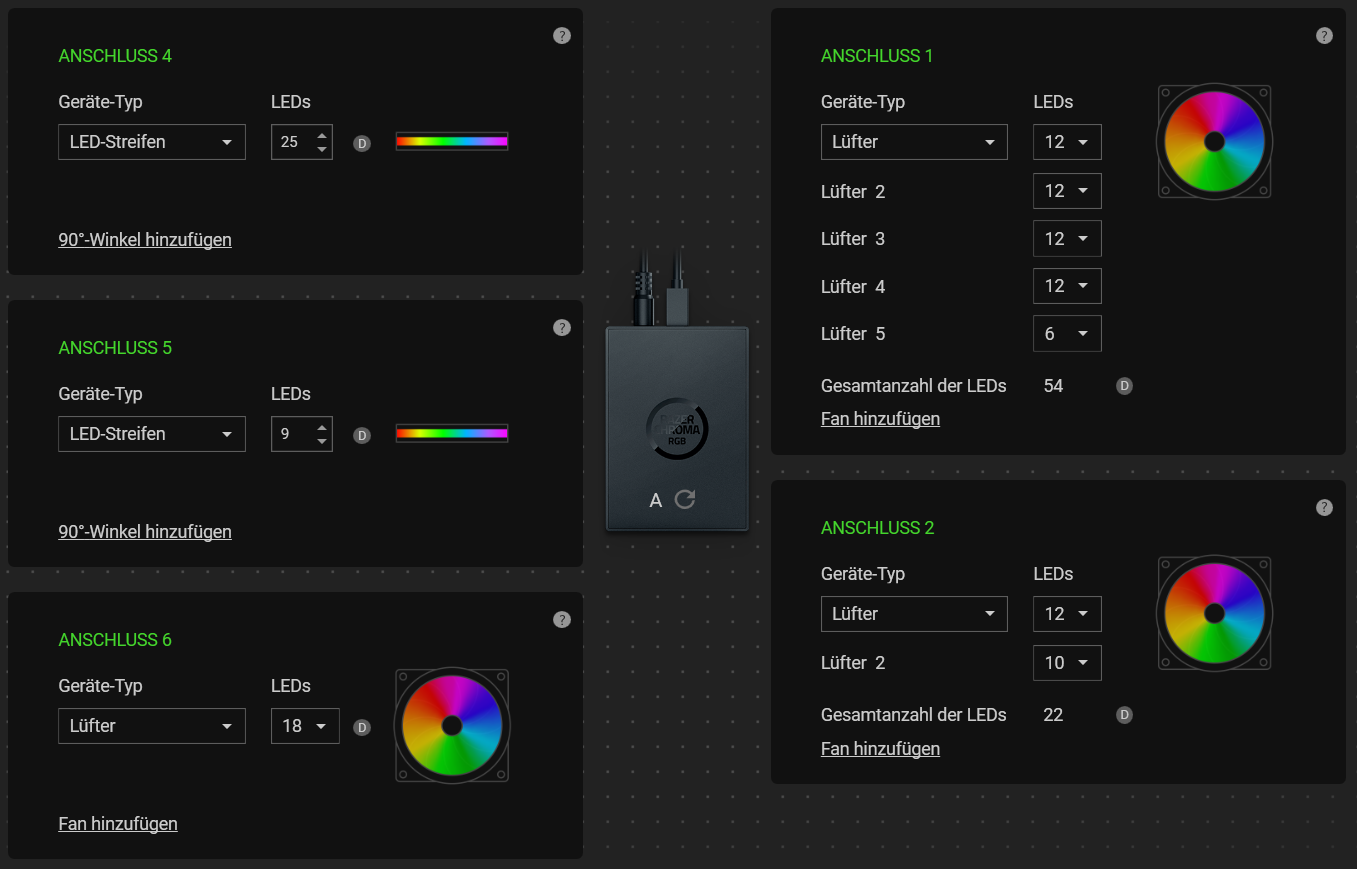Image resolution: width=1357 pixels, height=869 pixels.
Task: Click the fan preview in Anschluss 1
Action: 1214,142
